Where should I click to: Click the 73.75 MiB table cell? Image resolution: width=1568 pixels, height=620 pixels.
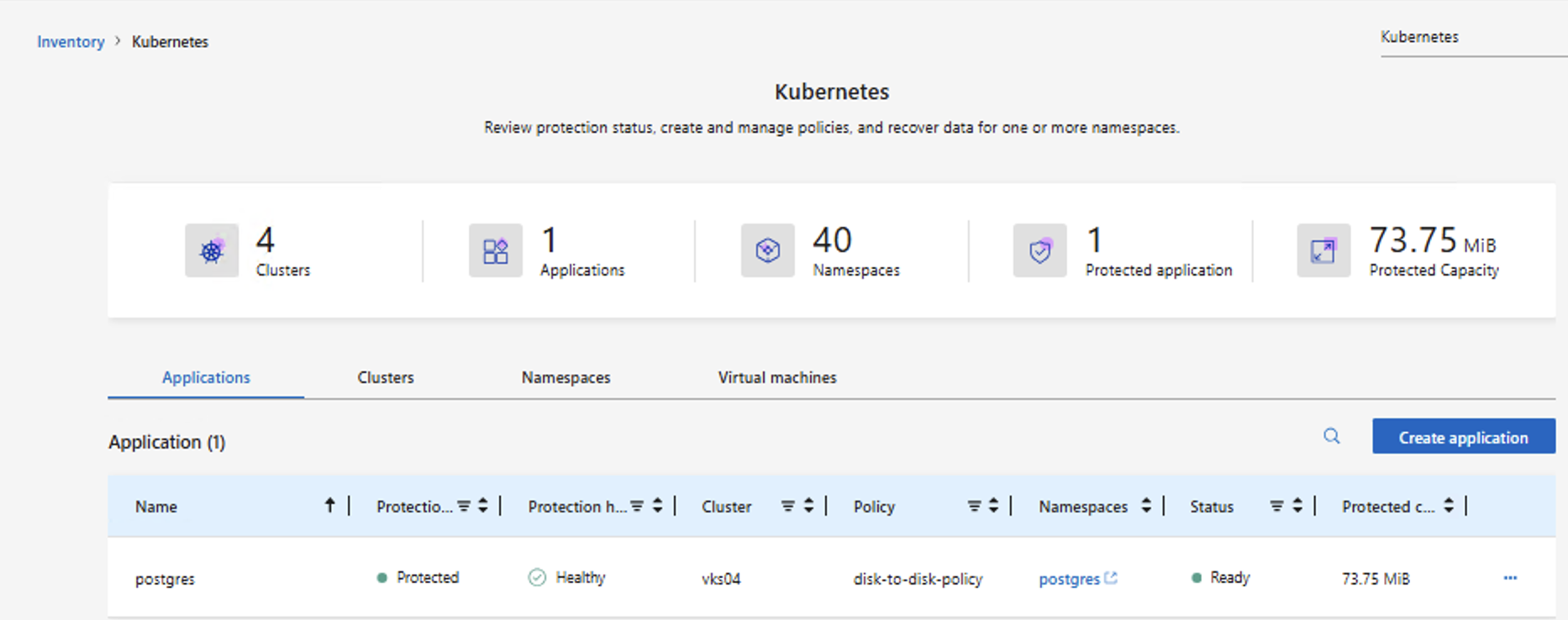1376,579
